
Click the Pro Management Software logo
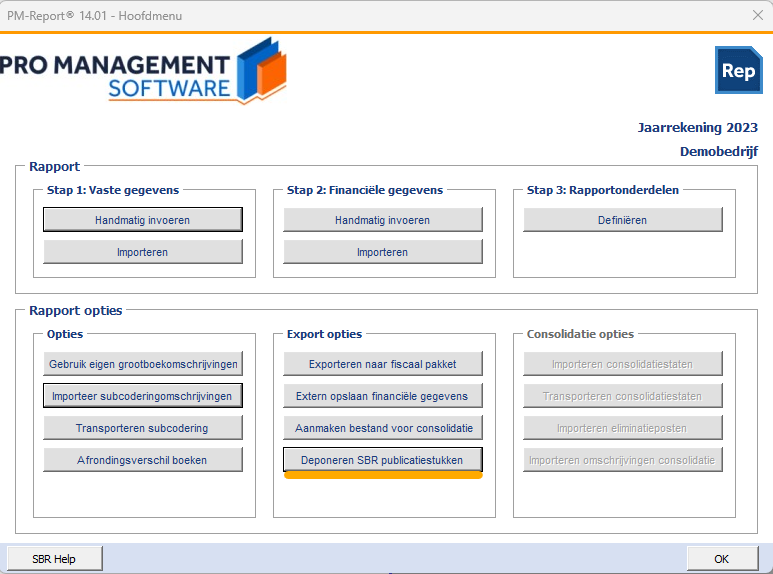coord(143,70)
